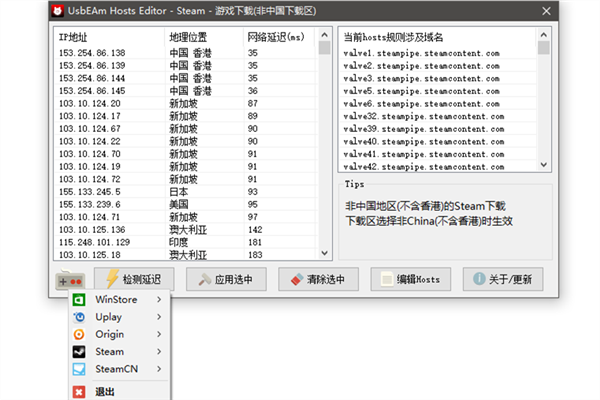The width and height of the screenshot is (600, 400).
Task: Sort by the 地理位置 column header
Action: tap(204, 37)
